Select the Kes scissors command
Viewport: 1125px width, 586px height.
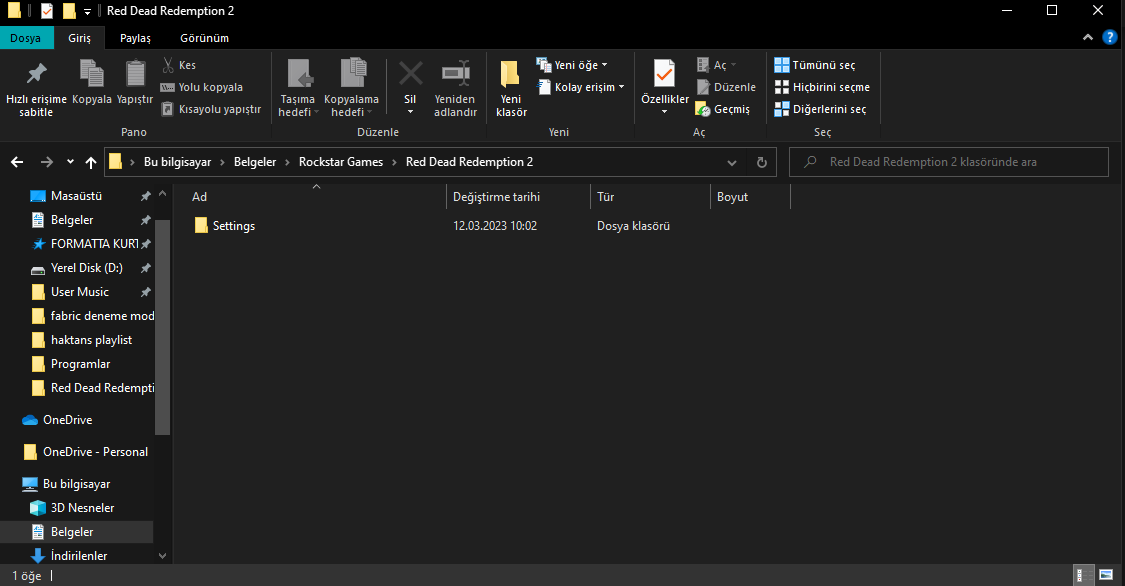(x=179, y=65)
